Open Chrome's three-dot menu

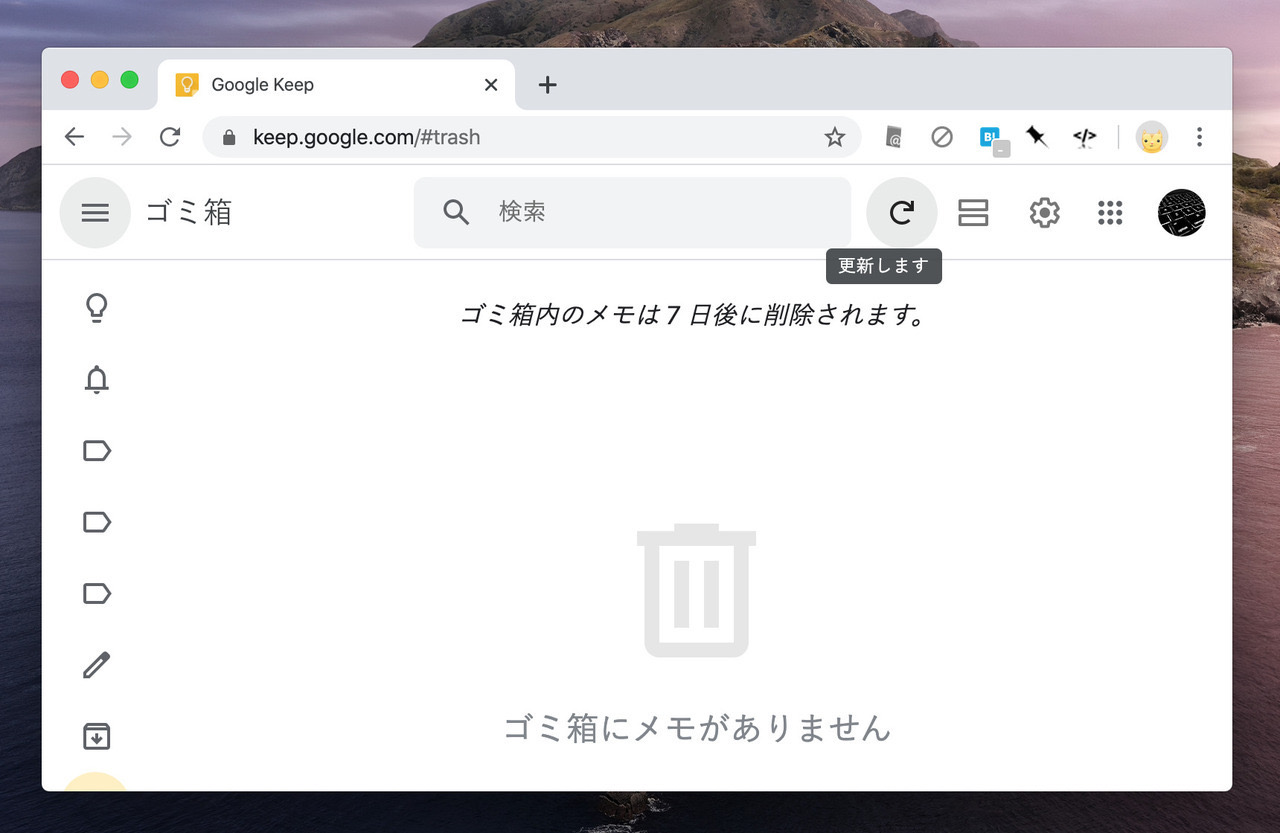point(1200,137)
